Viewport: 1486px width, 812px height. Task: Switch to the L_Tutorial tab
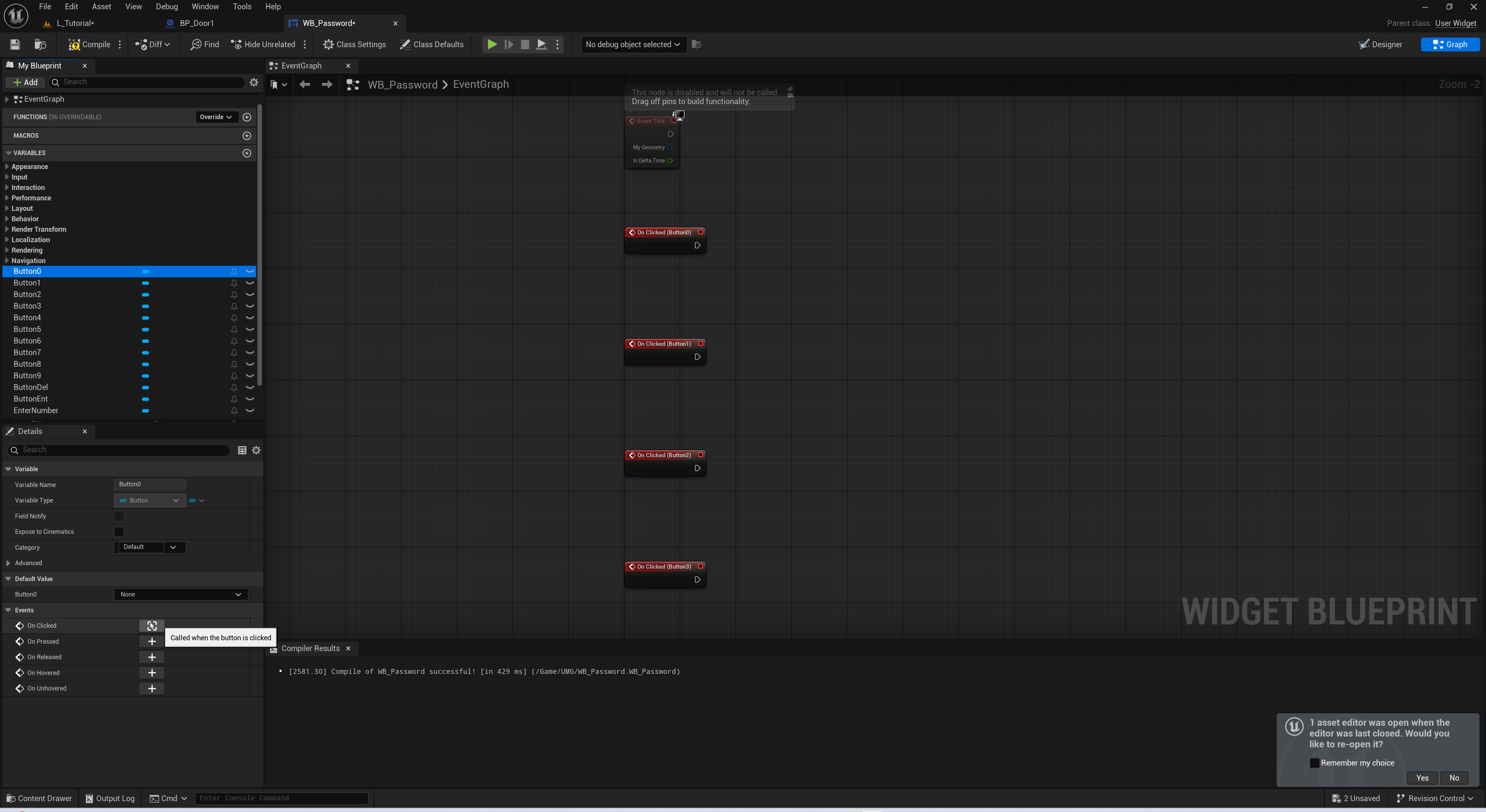75,23
